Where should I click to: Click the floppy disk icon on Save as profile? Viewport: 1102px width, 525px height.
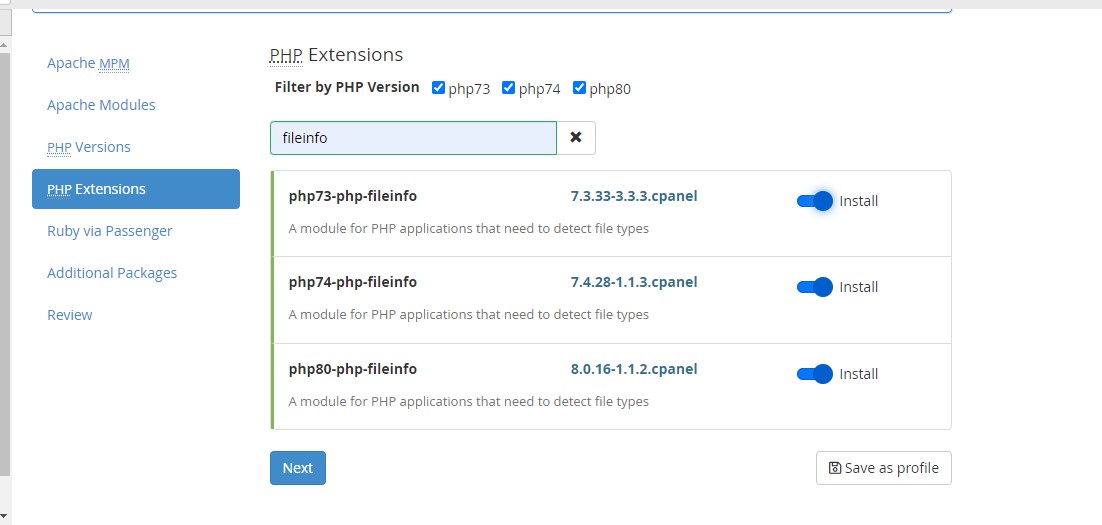coord(835,468)
